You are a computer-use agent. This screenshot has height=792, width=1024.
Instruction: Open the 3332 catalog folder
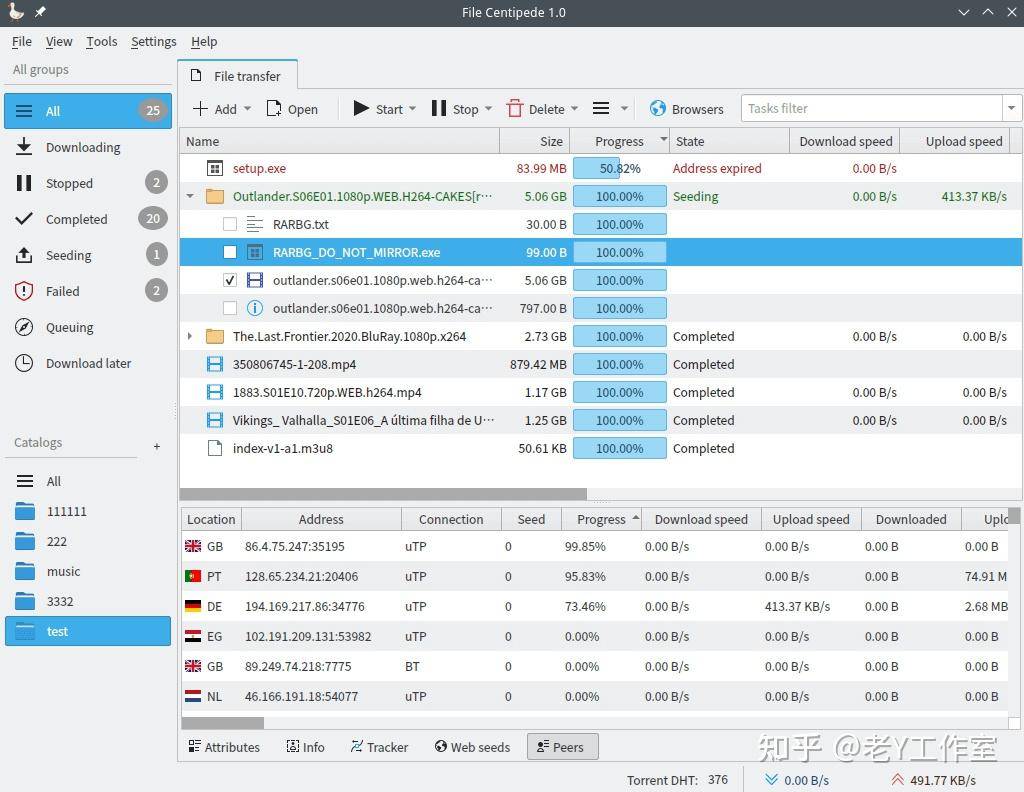88,601
